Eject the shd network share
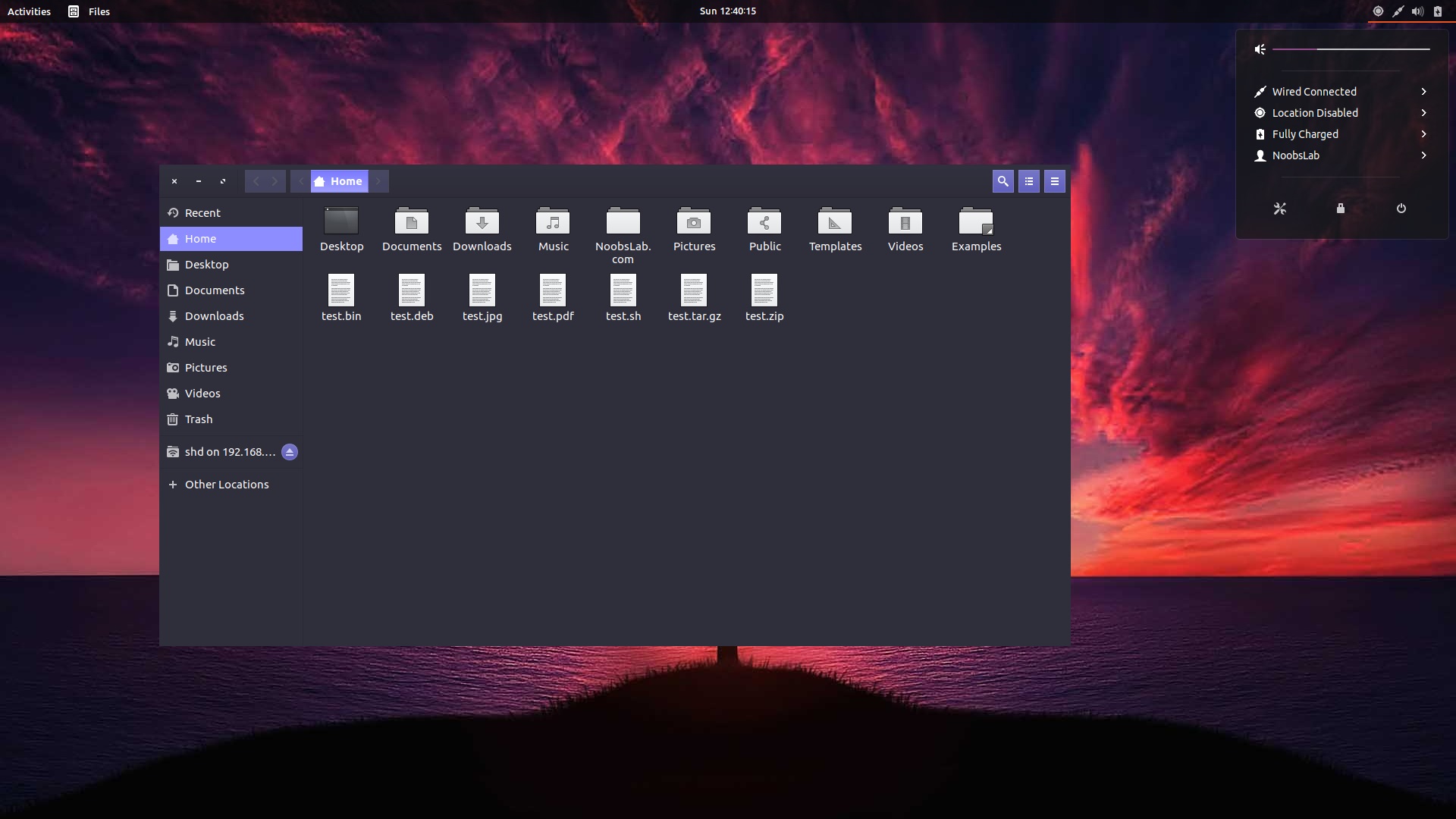 tap(289, 452)
